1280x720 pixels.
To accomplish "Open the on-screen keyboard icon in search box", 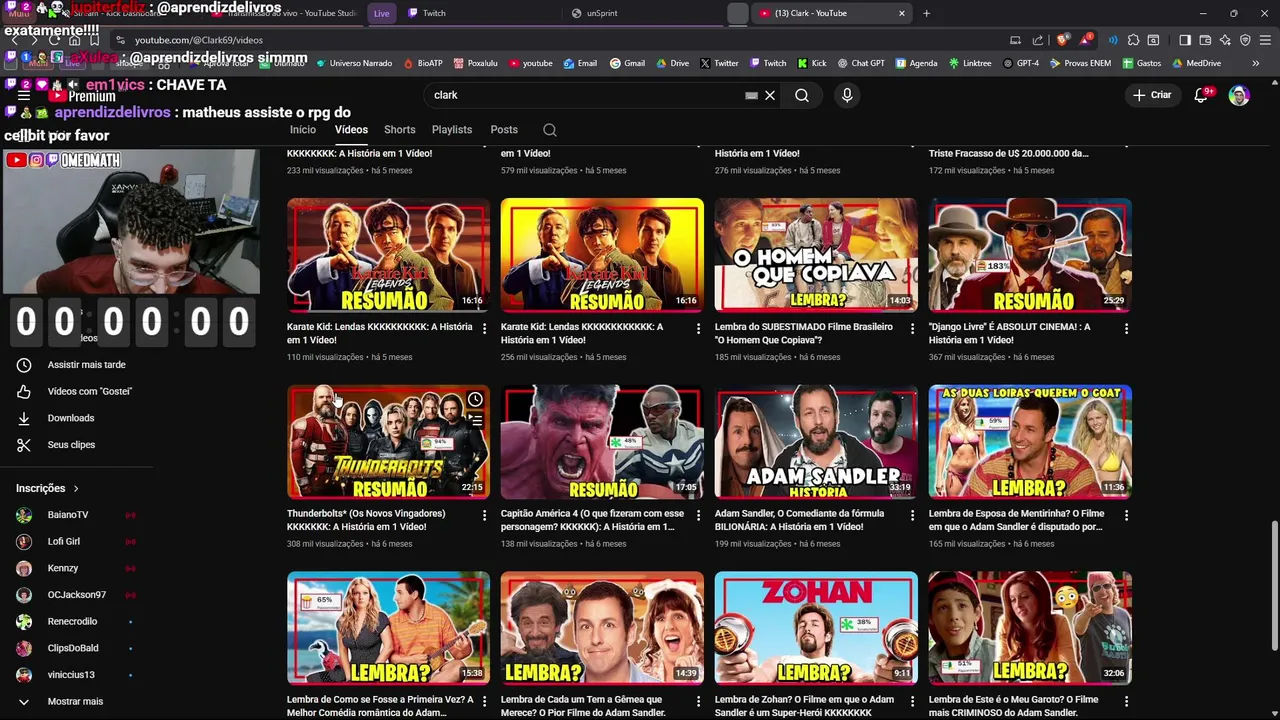I will 751,95.
